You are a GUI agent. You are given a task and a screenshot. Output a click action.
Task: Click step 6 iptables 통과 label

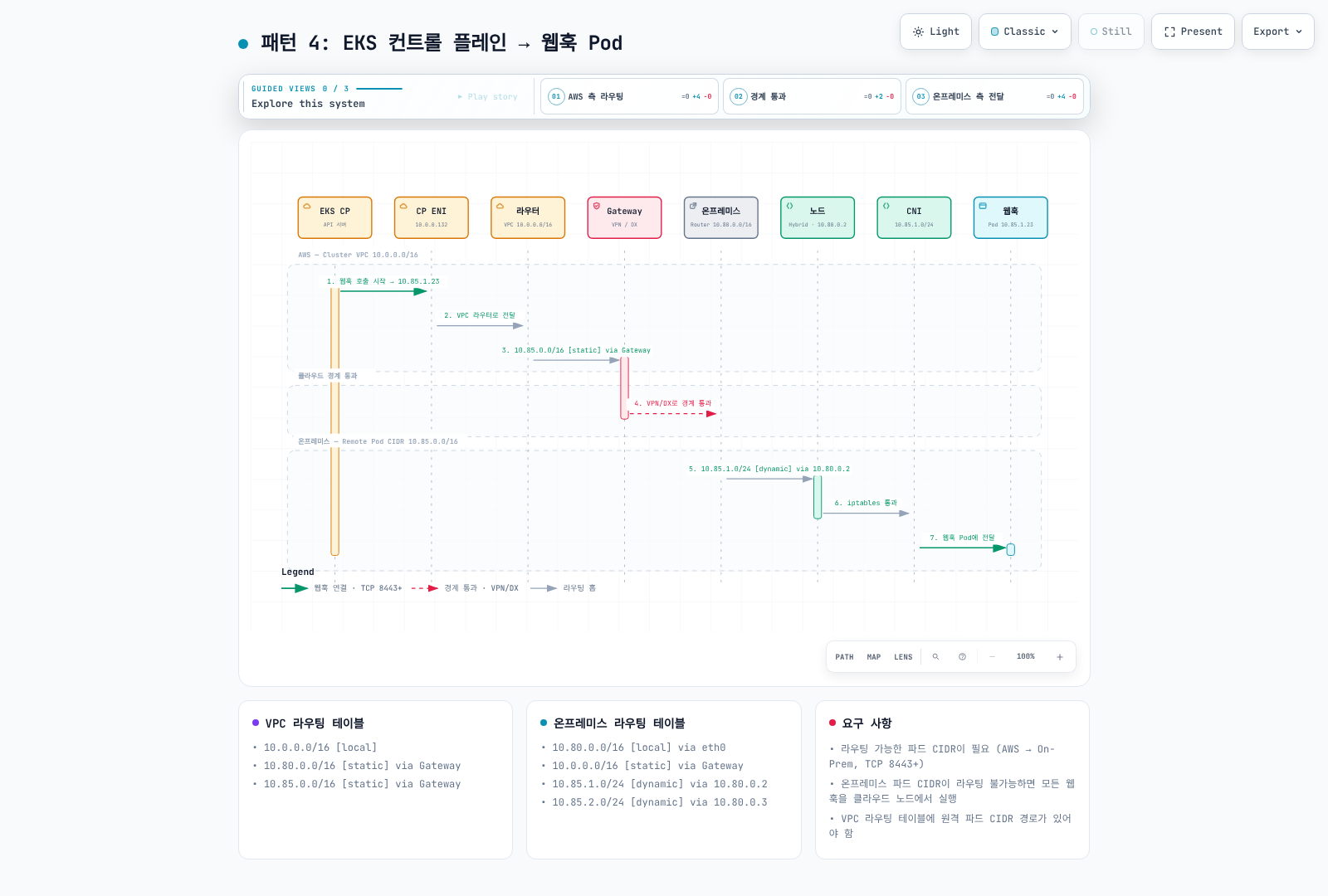click(x=866, y=503)
